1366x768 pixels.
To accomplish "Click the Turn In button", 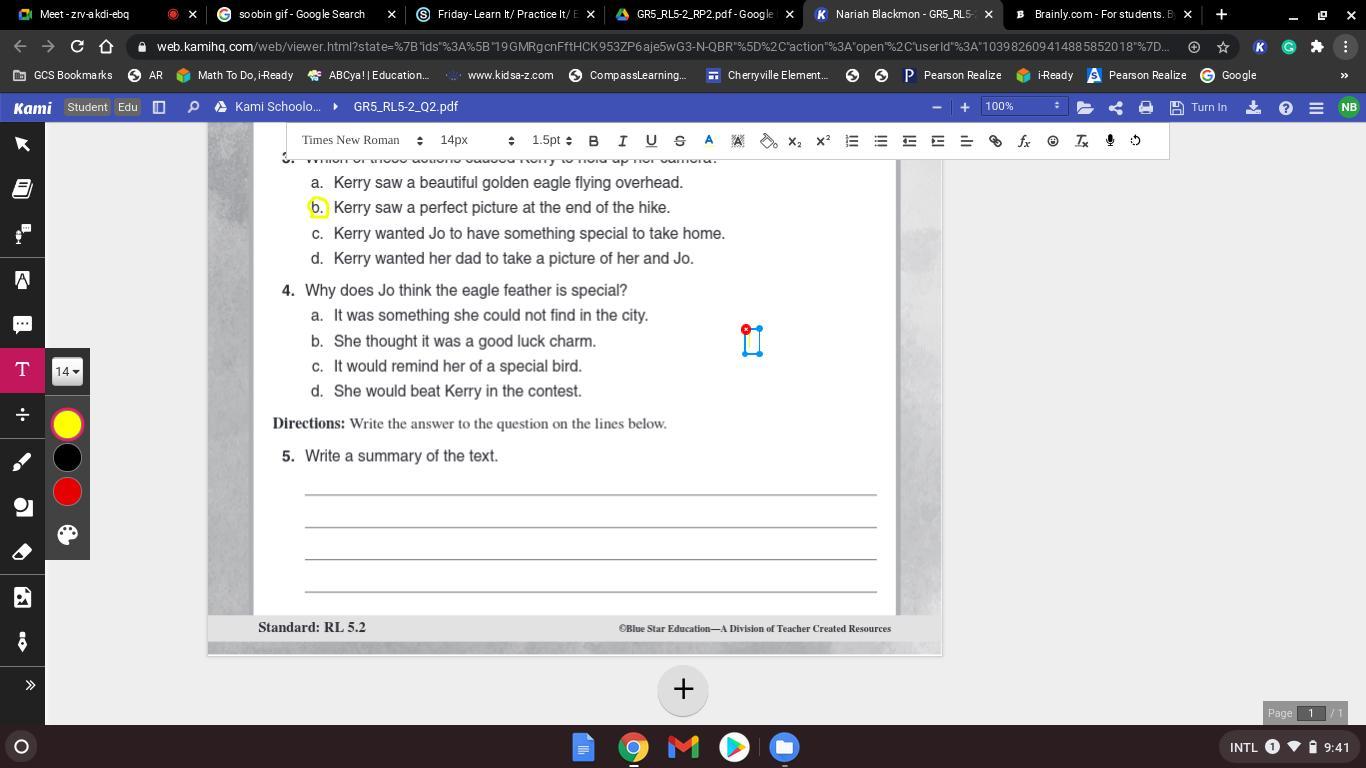I will (x=1198, y=107).
